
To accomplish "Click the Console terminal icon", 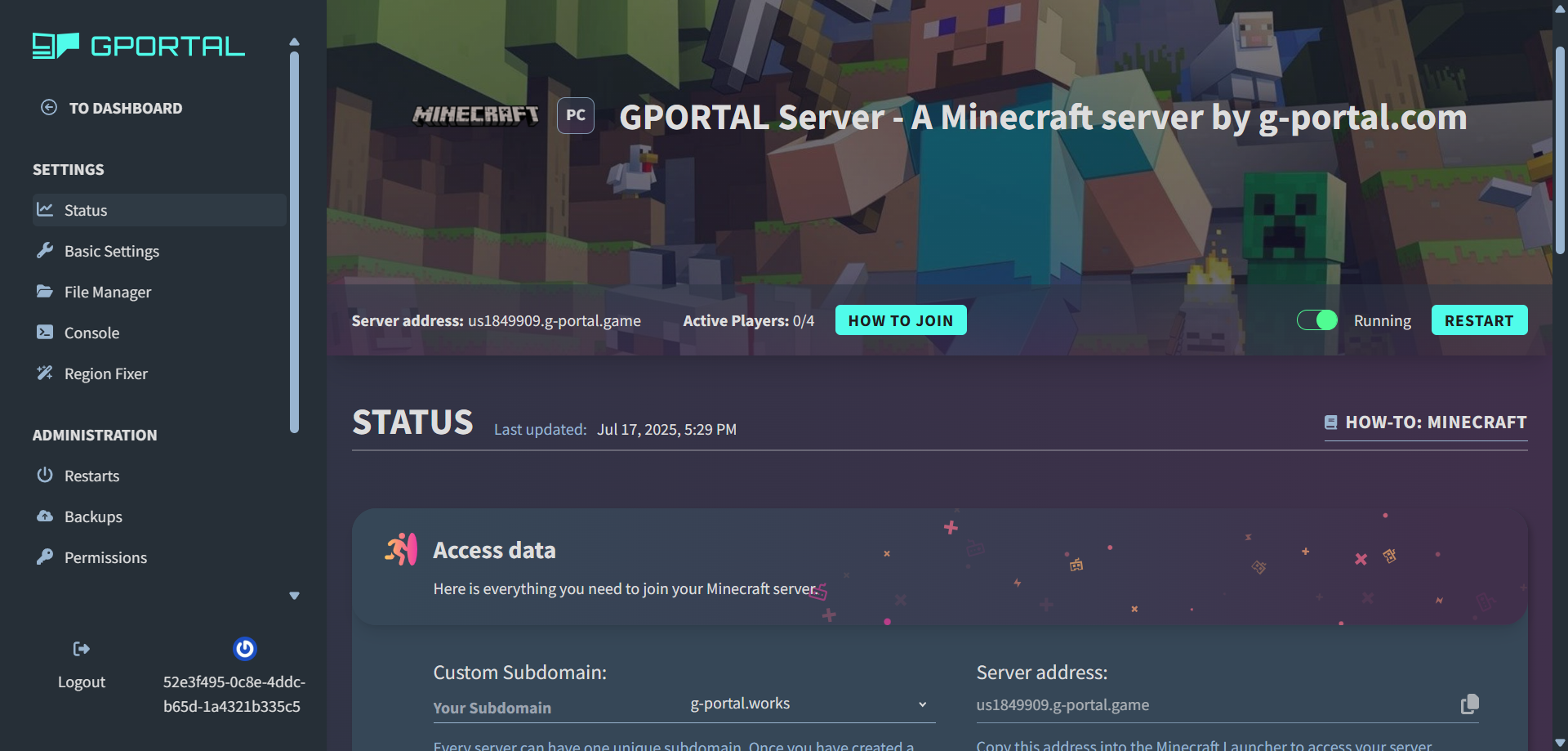I will pyautogui.click(x=45, y=332).
